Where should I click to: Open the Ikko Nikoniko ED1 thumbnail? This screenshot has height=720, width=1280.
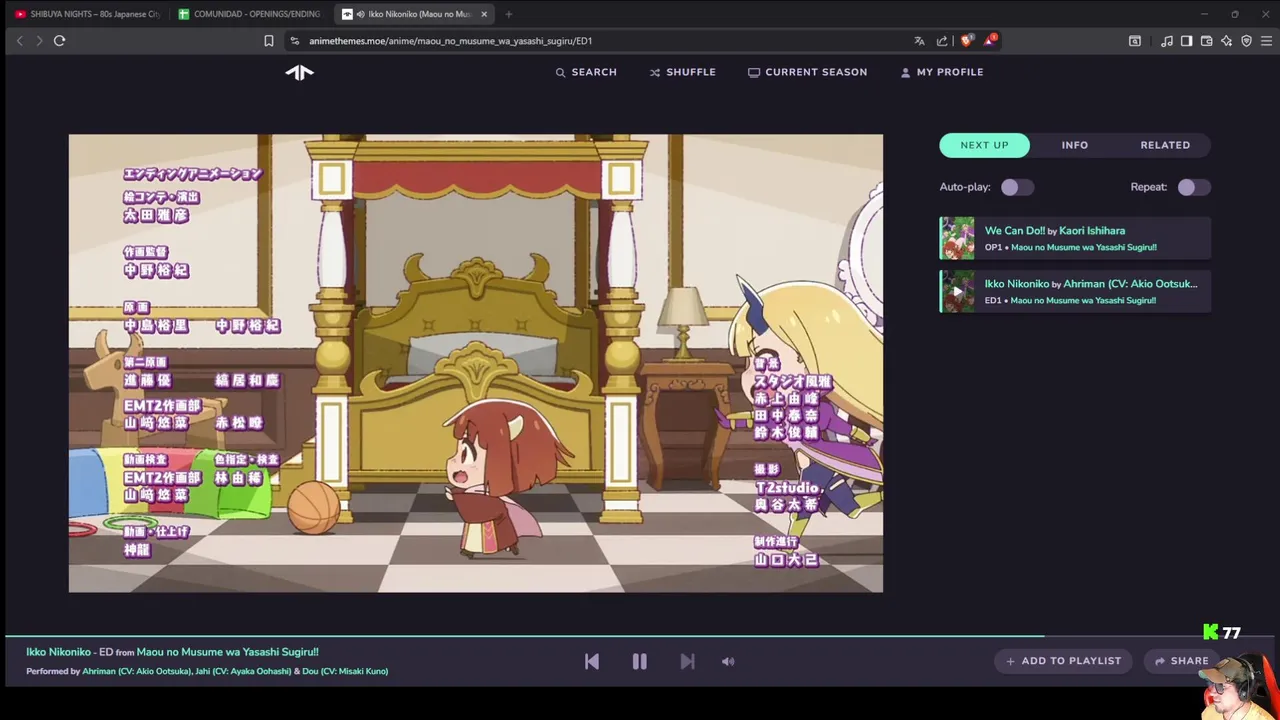957,292
